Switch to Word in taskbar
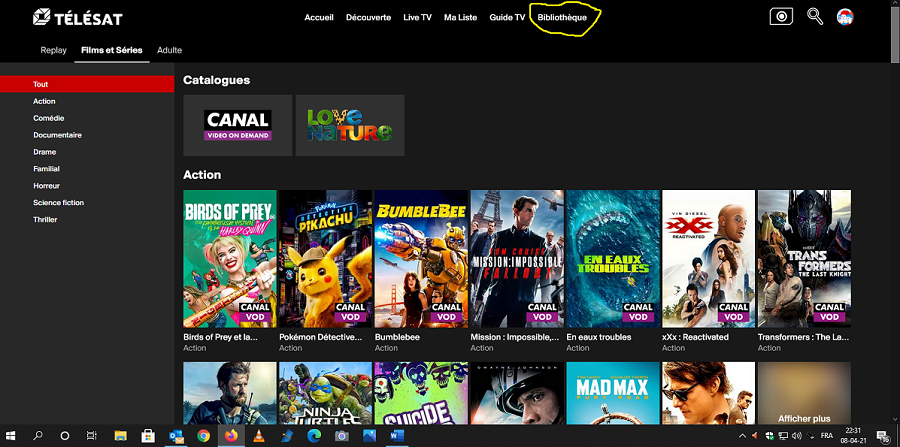The height and width of the screenshot is (447, 900). click(x=397, y=436)
